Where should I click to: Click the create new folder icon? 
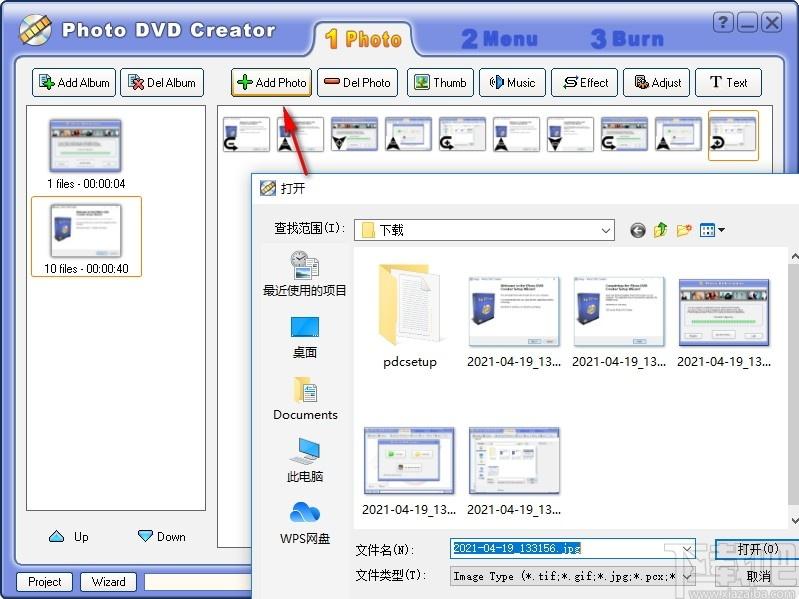click(x=684, y=230)
